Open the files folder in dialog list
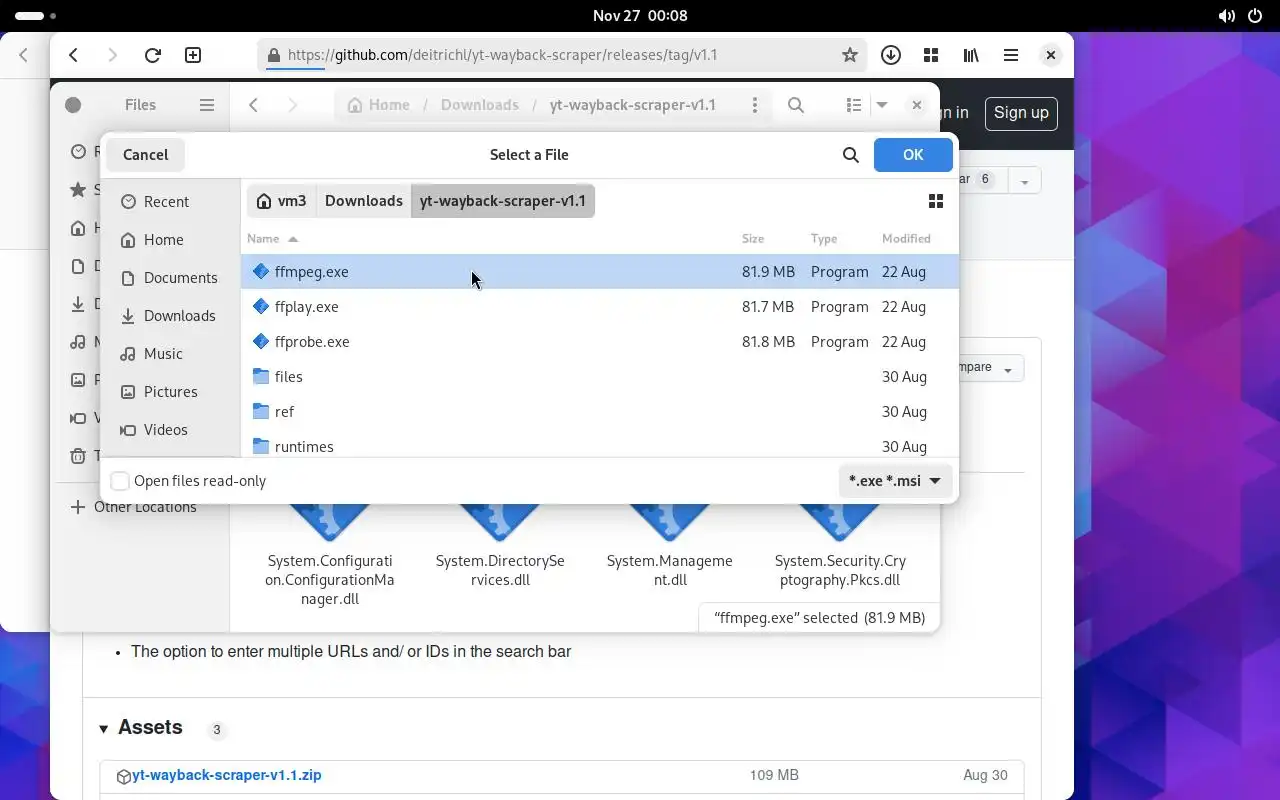This screenshot has height=800, width=1280. click(600, 377)
